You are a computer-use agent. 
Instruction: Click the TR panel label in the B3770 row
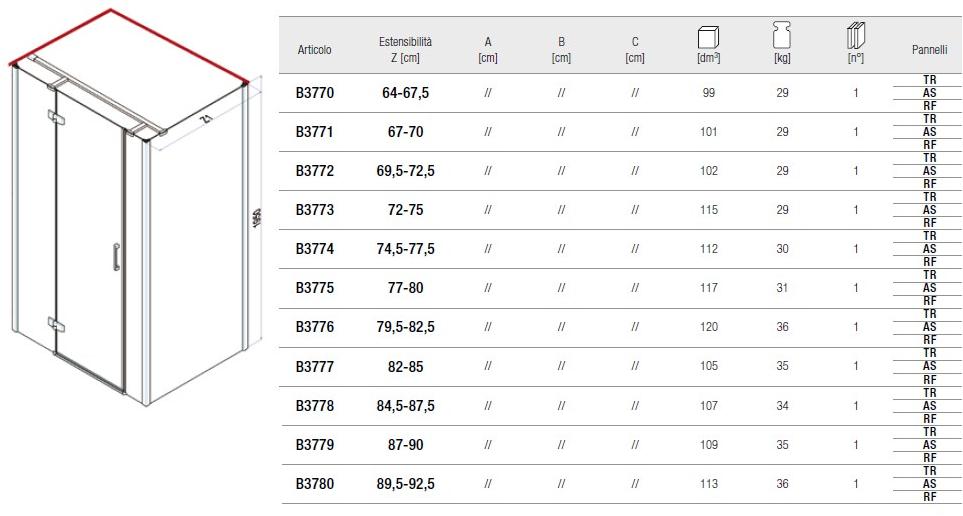[929, 80]
